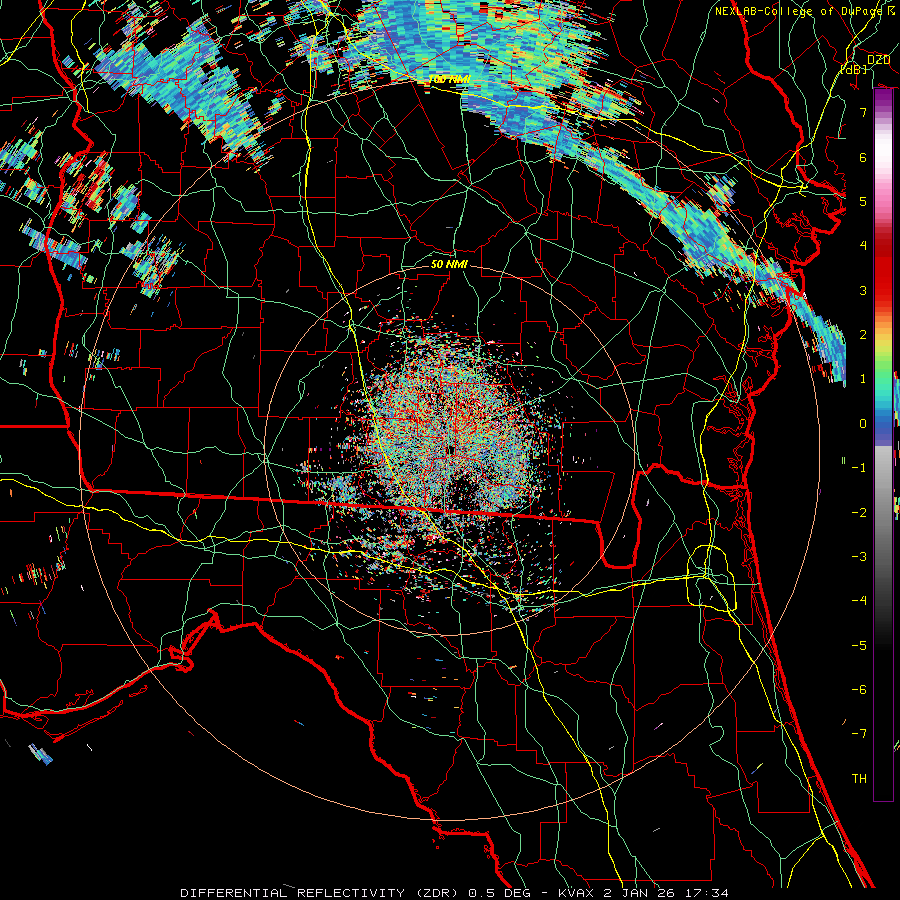This screenshot has width=900, height=900.
Task: Click the 5 value on the color scale
Action: (863, 201)
